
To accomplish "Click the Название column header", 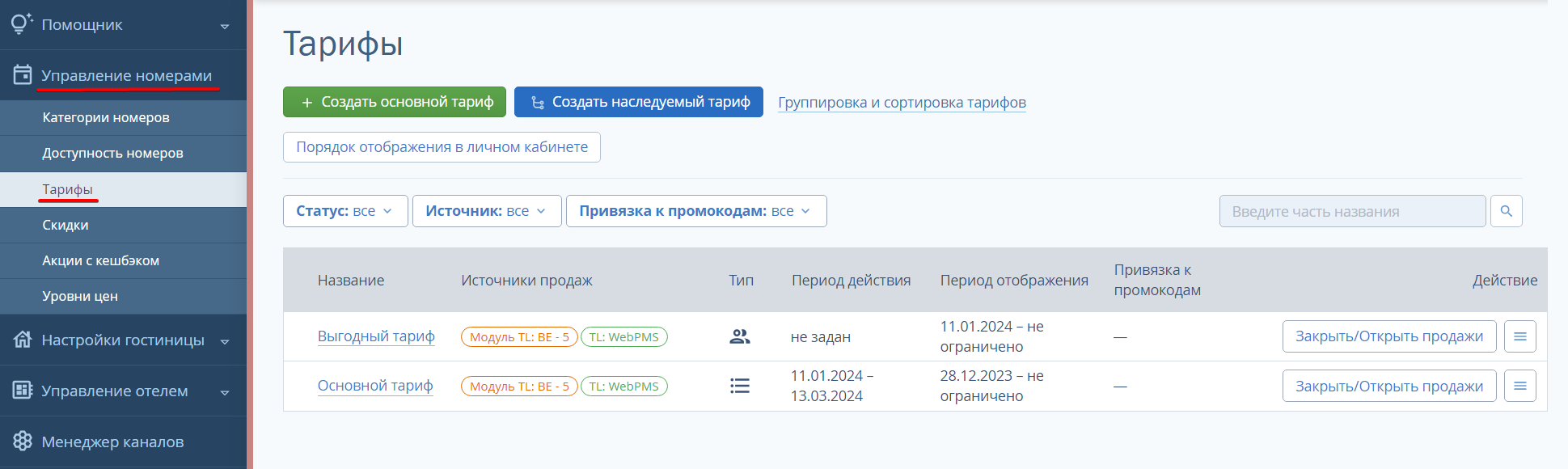I will [351, 281].
